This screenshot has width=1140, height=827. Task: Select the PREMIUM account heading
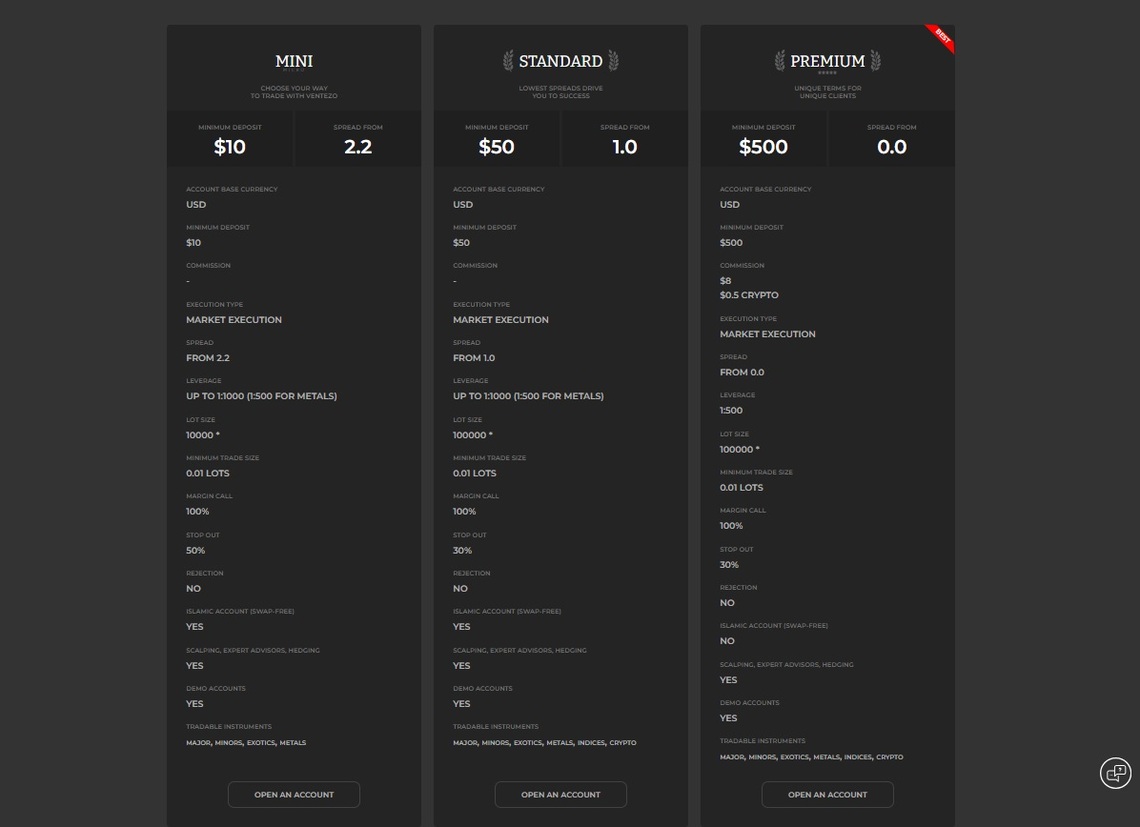pyautogui.click(x=827, y=61)
